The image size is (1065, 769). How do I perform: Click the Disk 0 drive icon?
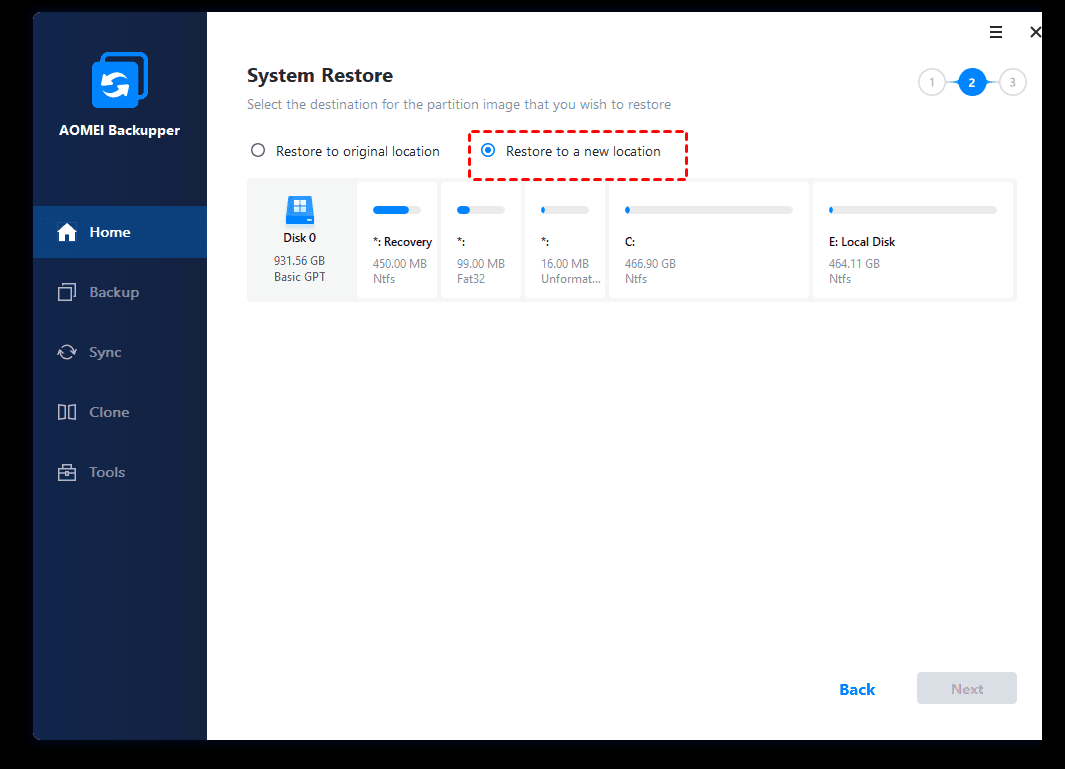(x=300, y=210)
